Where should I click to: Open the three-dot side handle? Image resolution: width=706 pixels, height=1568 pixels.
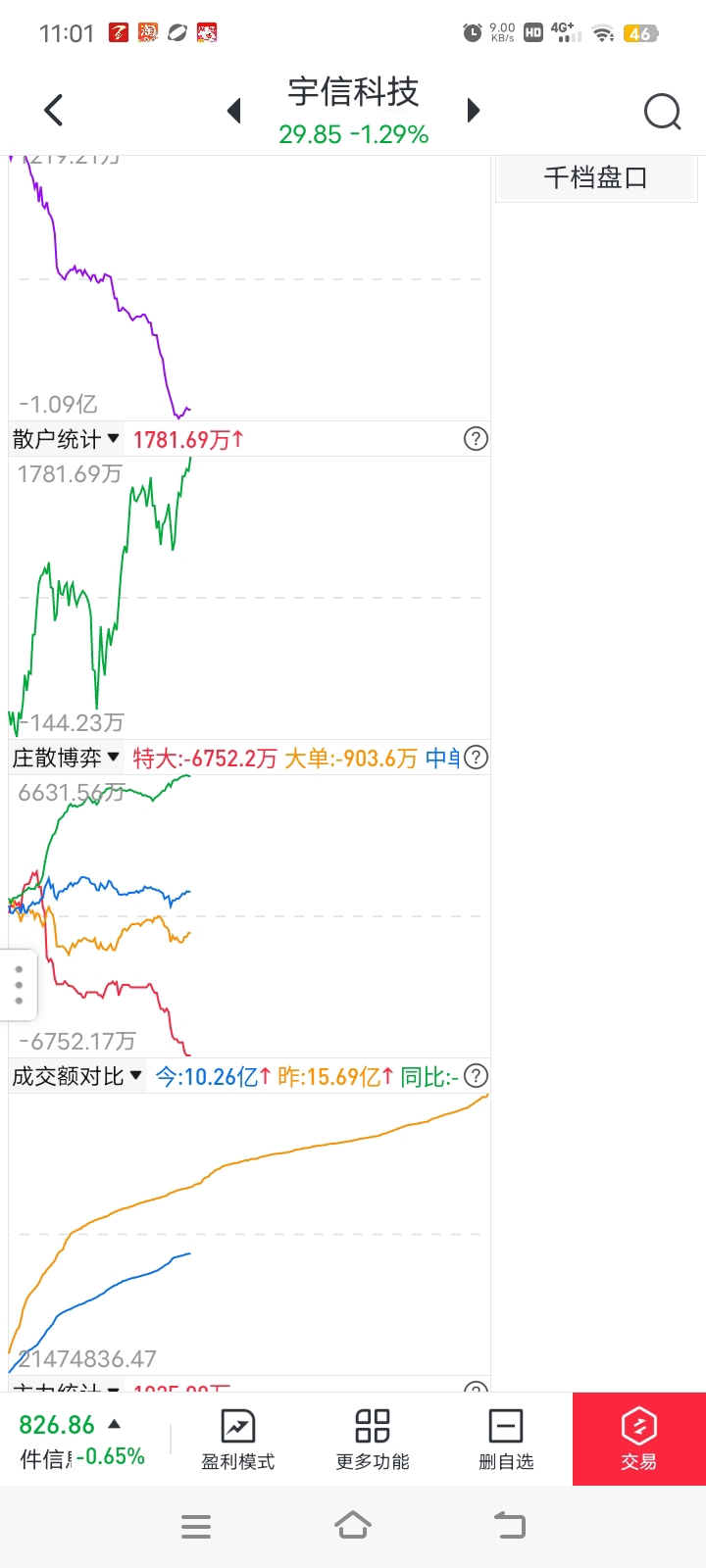pyautogui.click(x=19, y=985)
